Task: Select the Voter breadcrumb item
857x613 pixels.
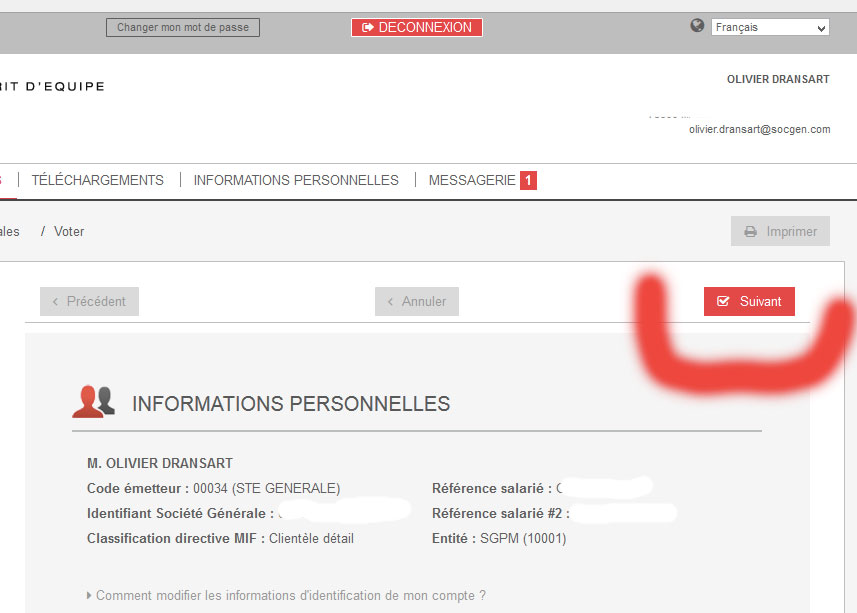Action: tap(69, 232)
